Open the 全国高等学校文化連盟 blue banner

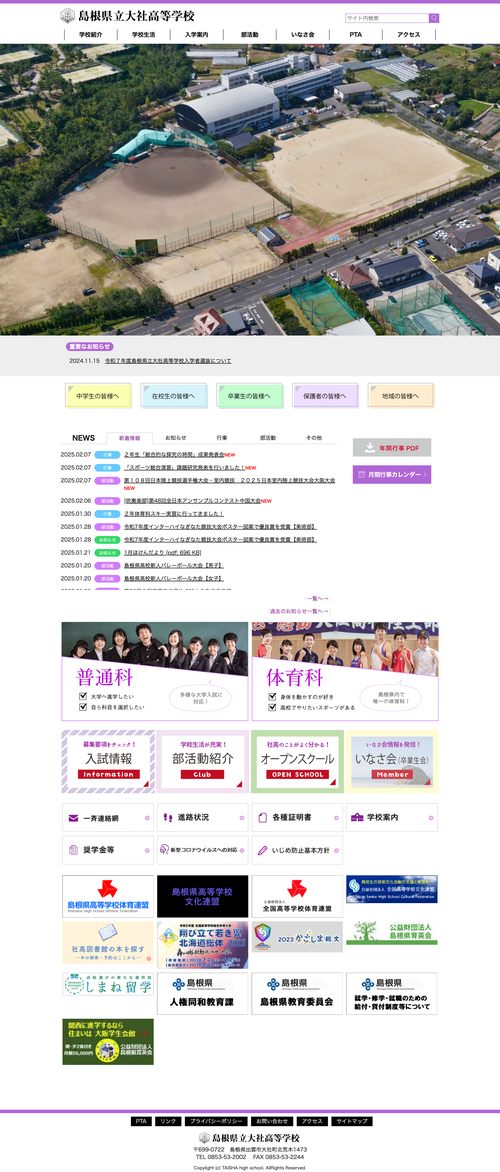tap(392, 889)
